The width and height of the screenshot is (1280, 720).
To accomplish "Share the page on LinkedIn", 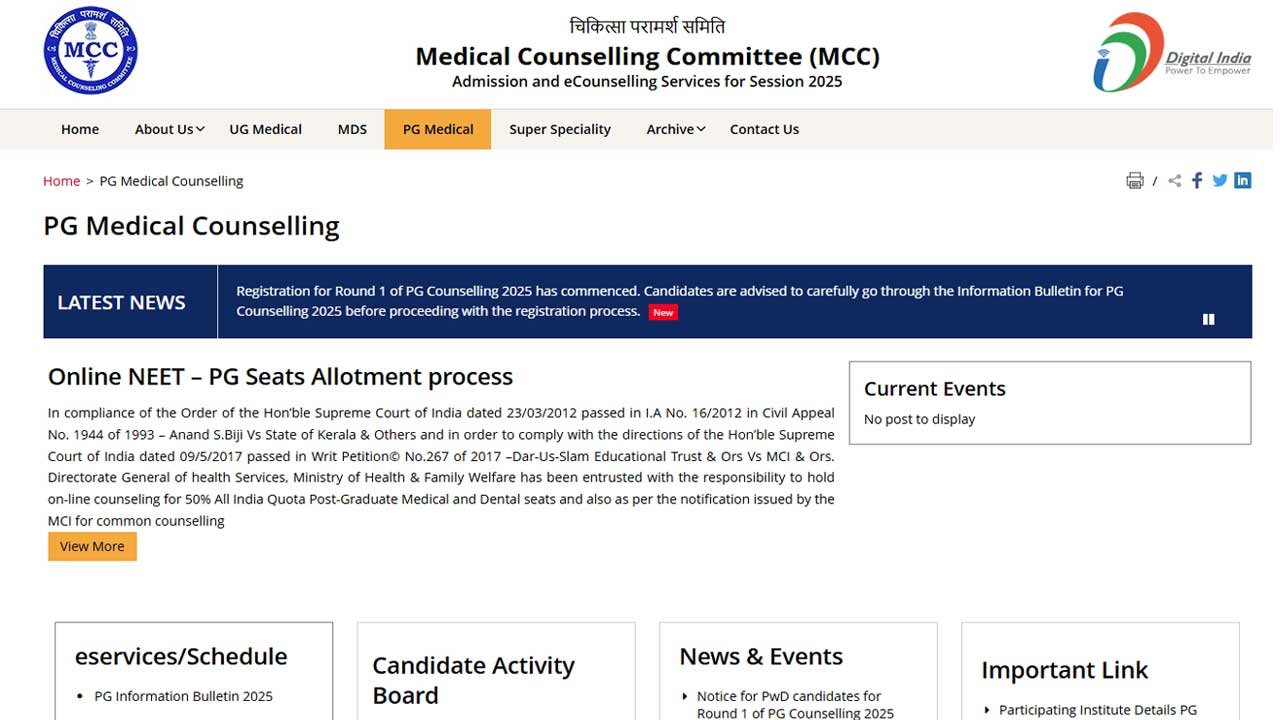I will 1243,181.
